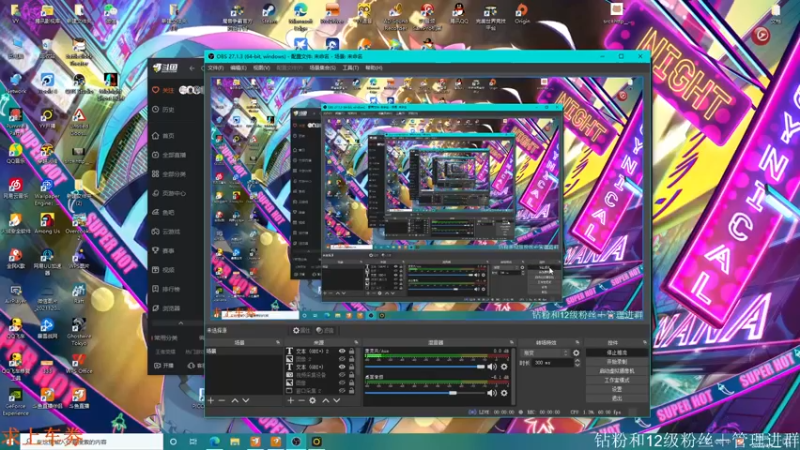The width and height of the screenshot is (800, 450).
Task: Open the scene transition settings gear
Action: (576, 353)
